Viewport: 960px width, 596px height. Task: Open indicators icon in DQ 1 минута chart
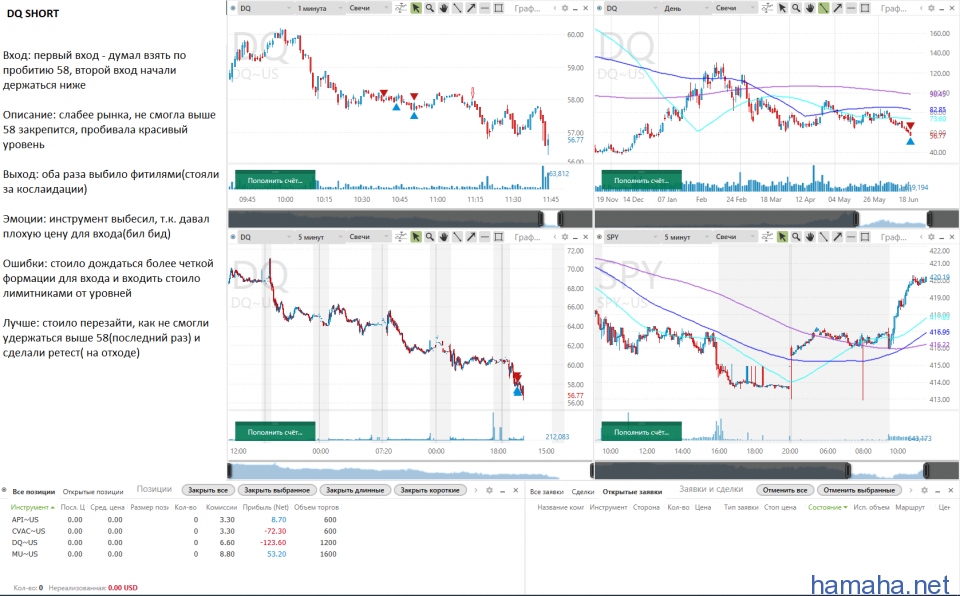click(400, 8)
